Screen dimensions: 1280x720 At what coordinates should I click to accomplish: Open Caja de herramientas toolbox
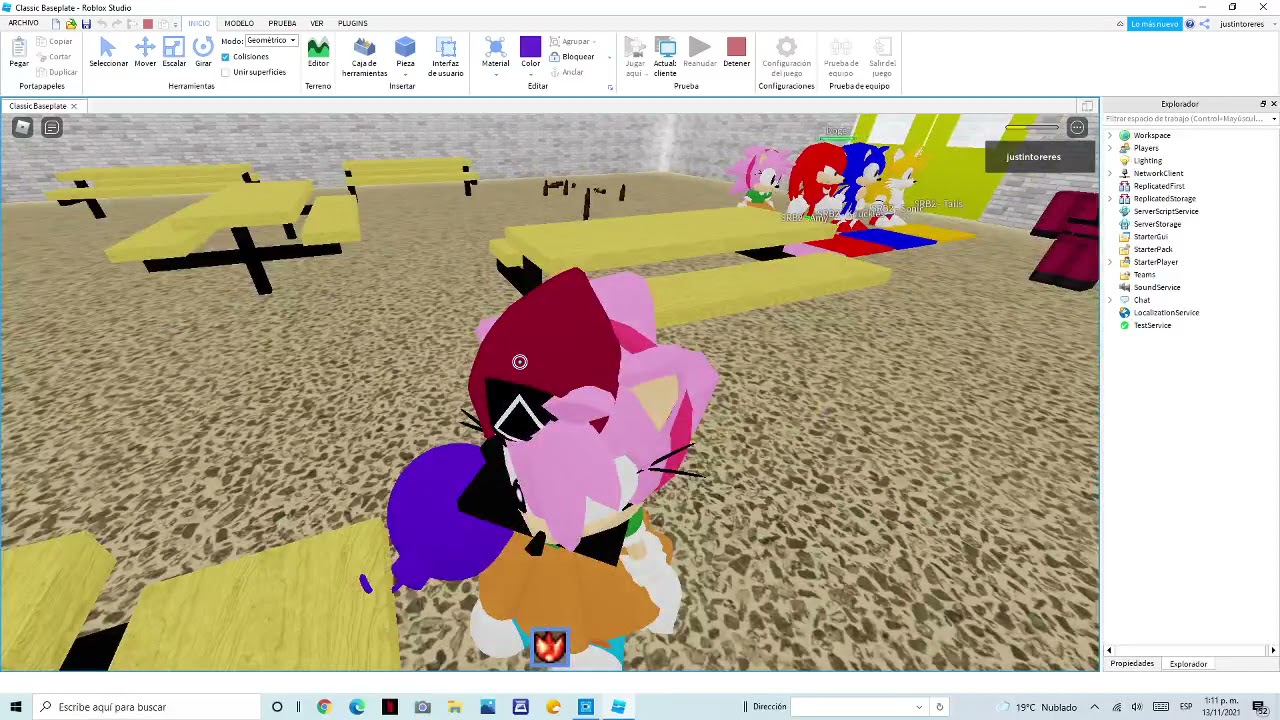click(x=364, y=55)
